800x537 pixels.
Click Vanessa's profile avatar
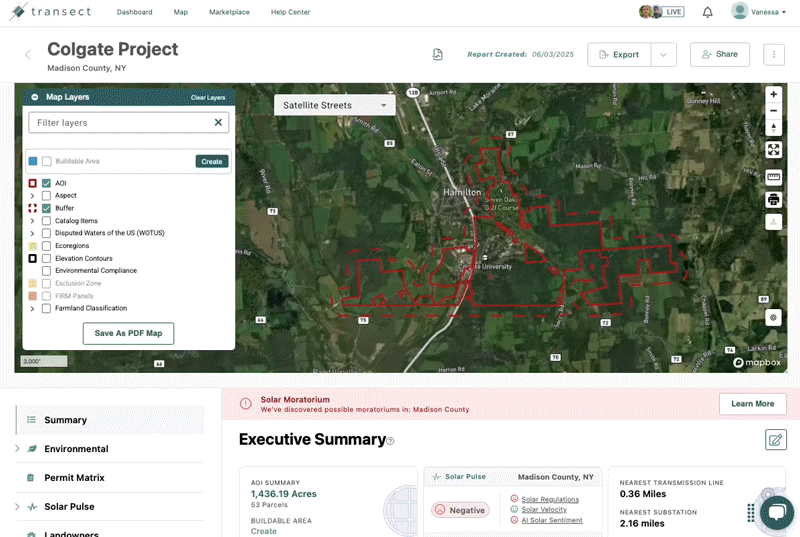click(739, 11)
